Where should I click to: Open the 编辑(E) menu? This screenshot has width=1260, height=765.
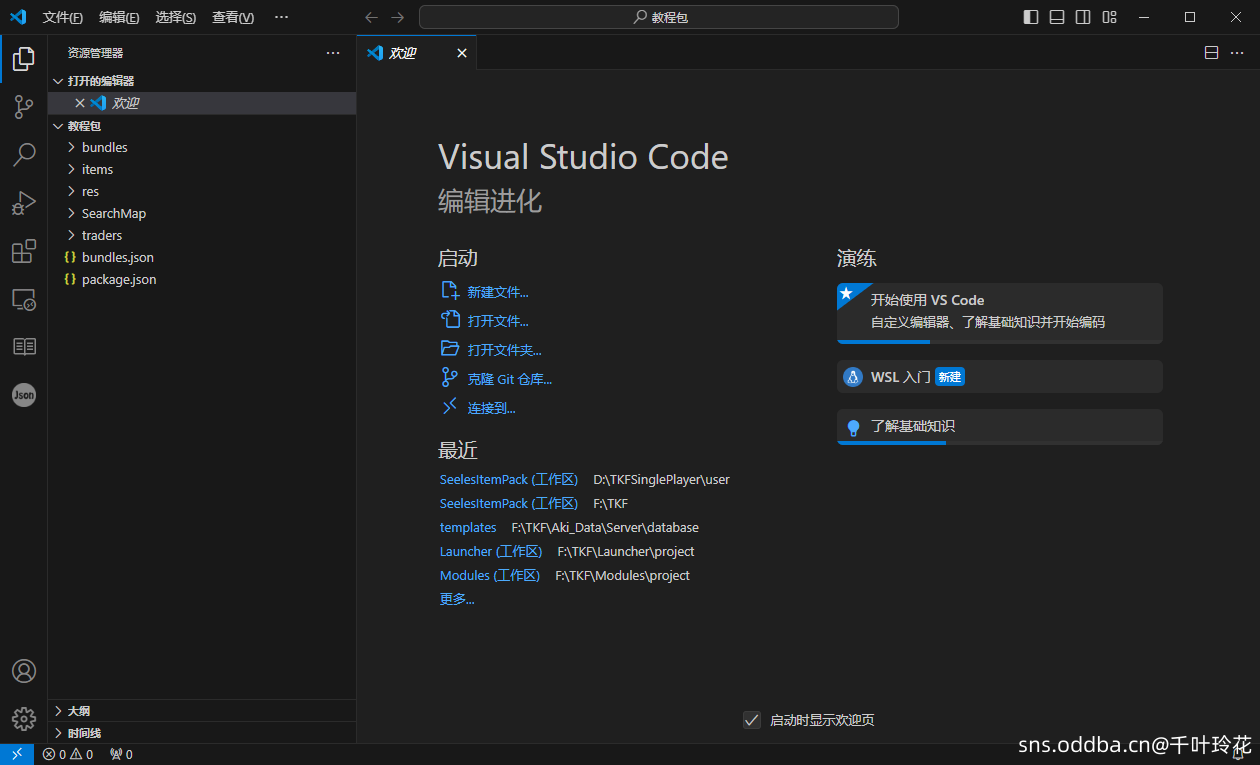point(119,17)
